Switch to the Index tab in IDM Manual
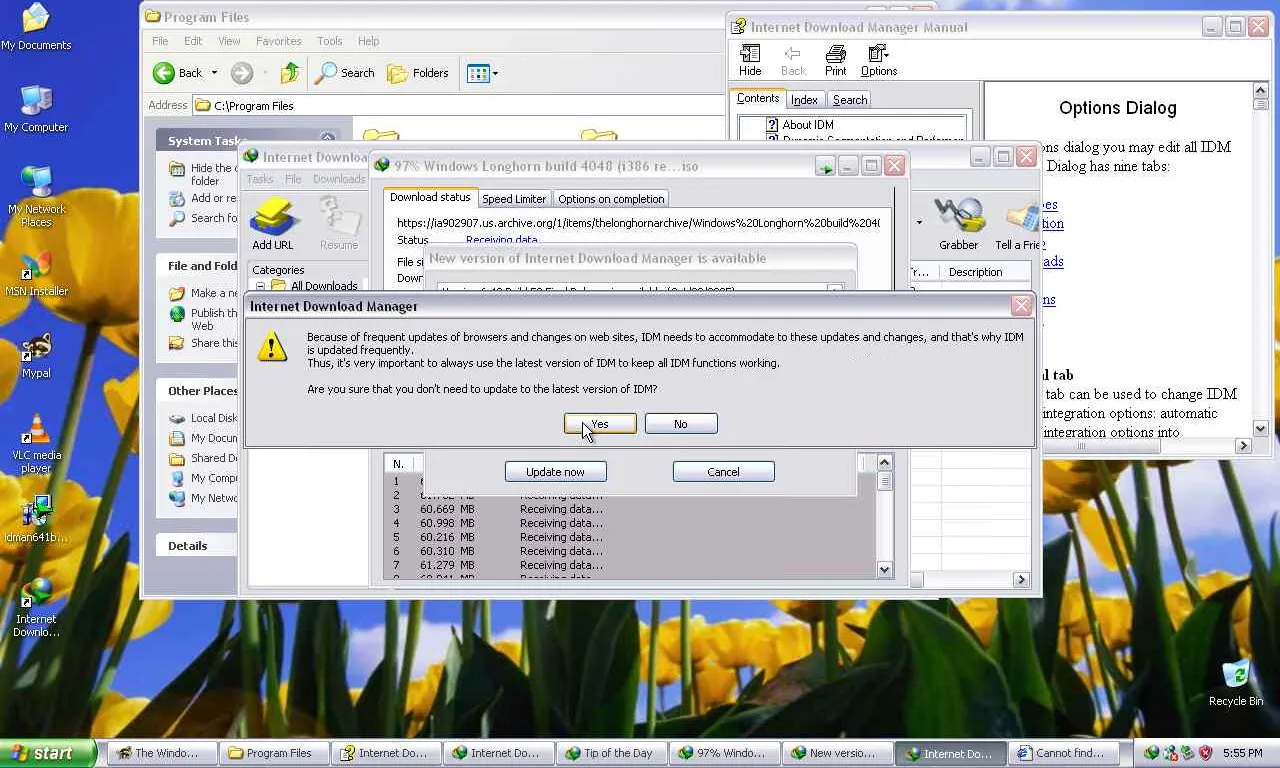 point(804,100)
